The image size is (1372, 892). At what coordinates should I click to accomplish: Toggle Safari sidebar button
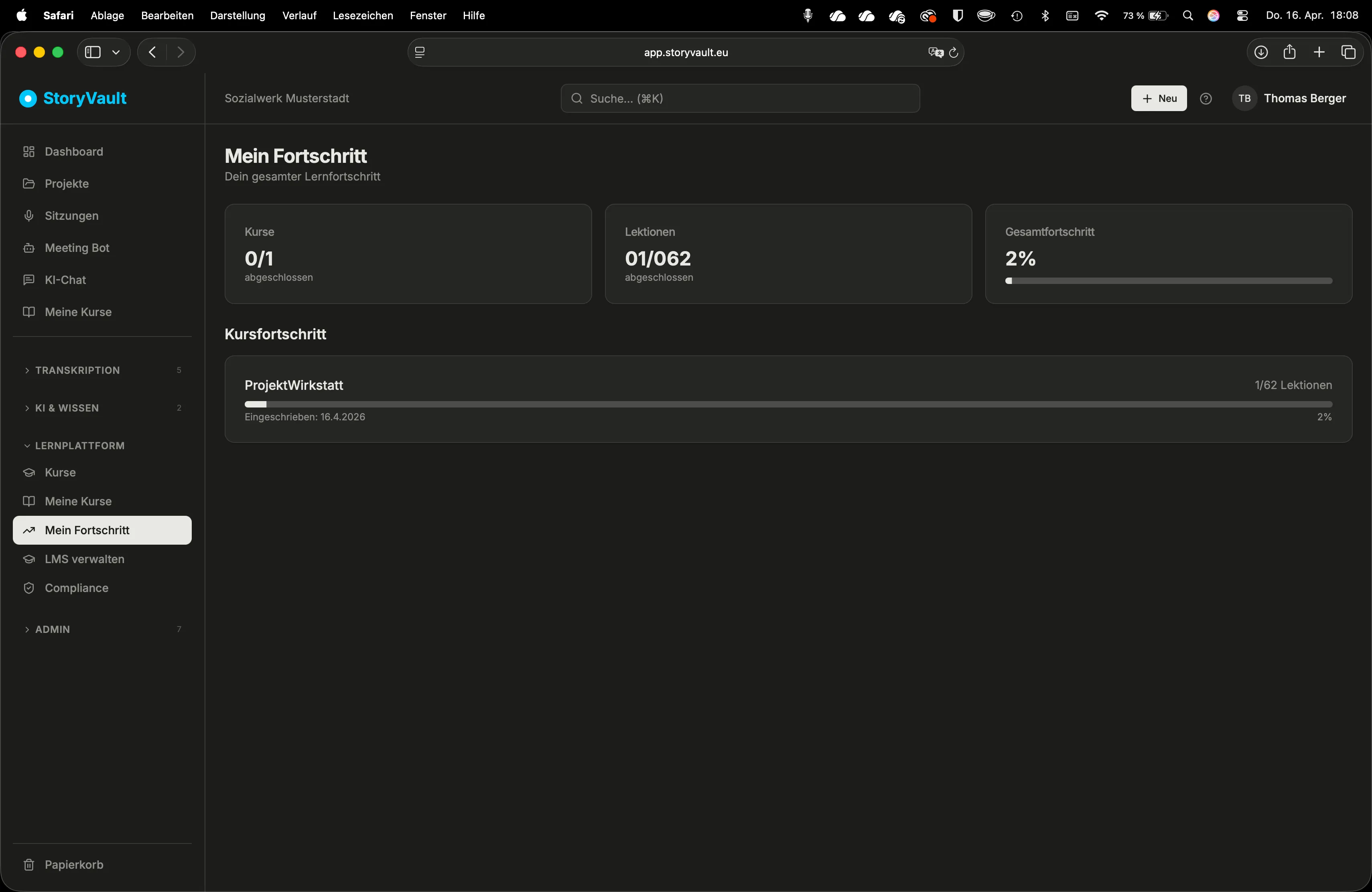pos(93,53)
